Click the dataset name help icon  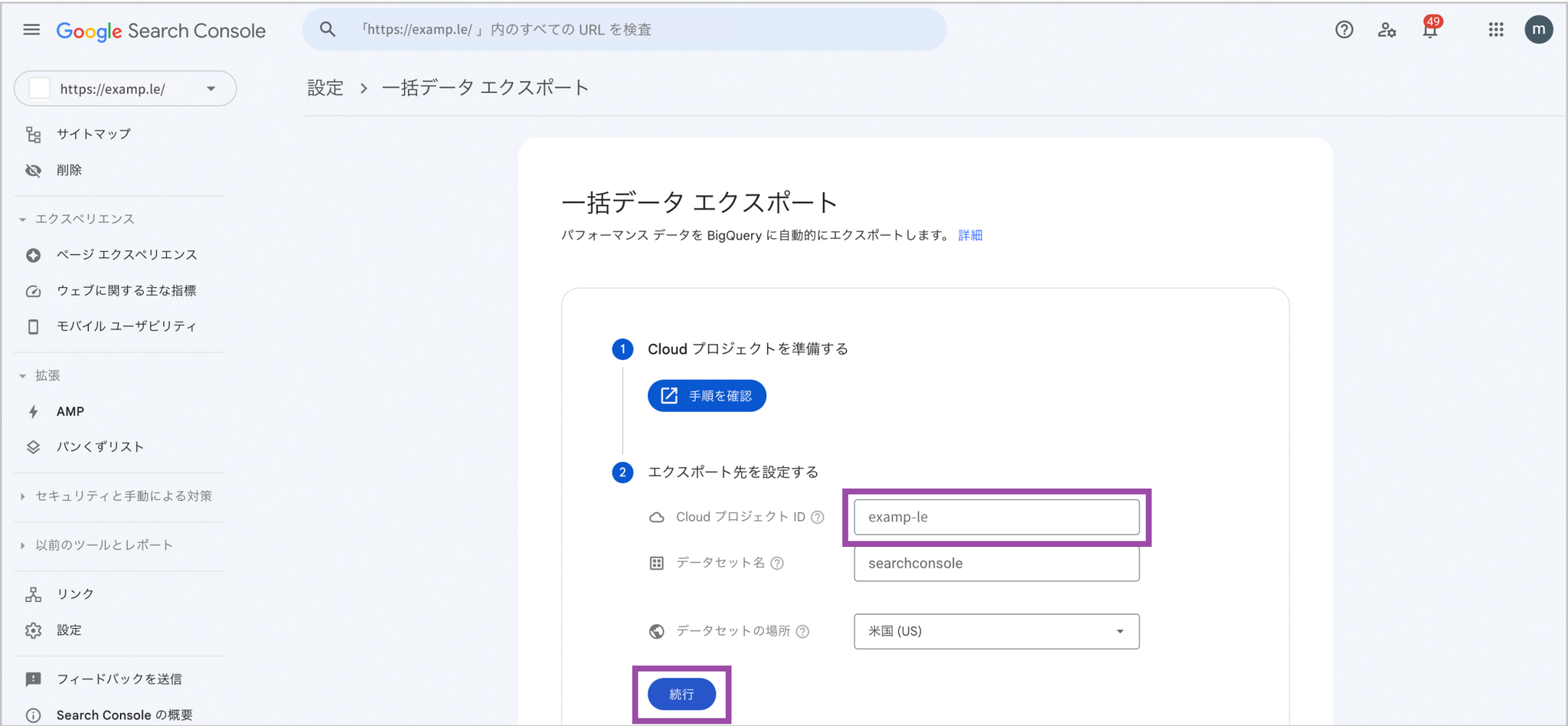click(x=777, y=564)
